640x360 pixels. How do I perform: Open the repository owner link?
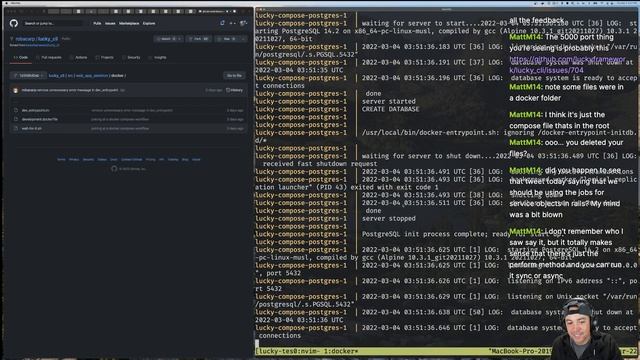(x=25, y=39)
